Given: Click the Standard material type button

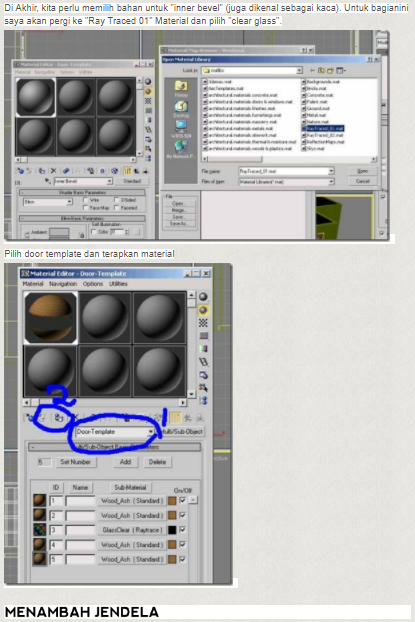Looking at the screenshot, I should [x=132, y=181].
